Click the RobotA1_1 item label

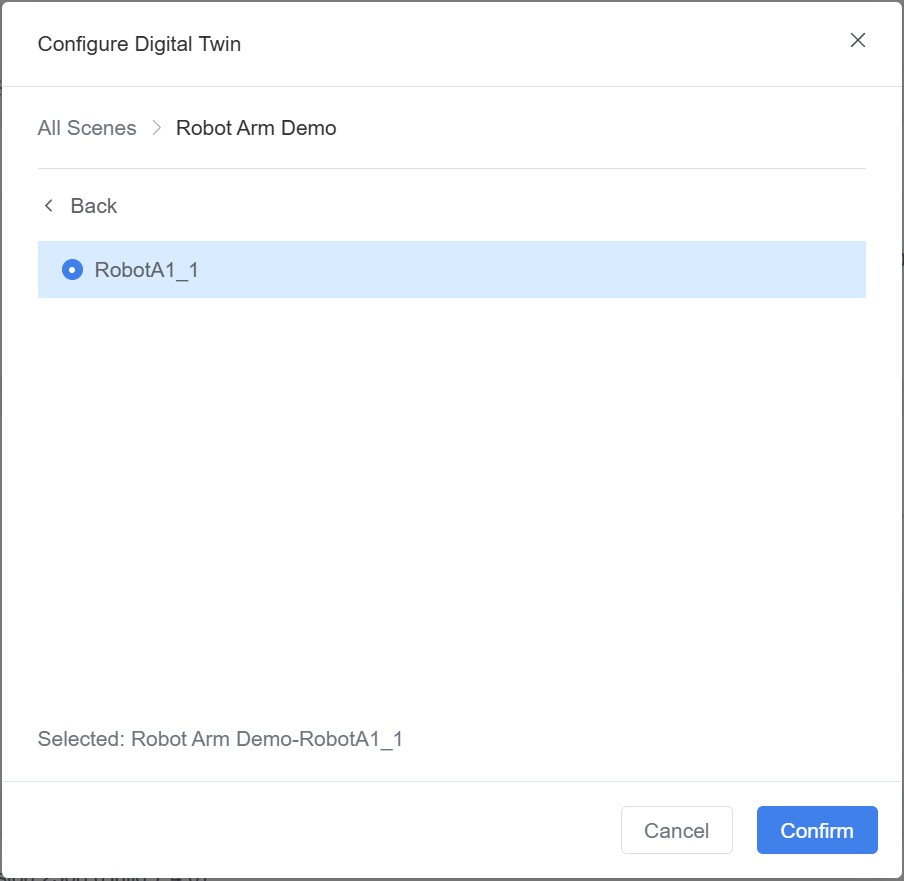146,269
